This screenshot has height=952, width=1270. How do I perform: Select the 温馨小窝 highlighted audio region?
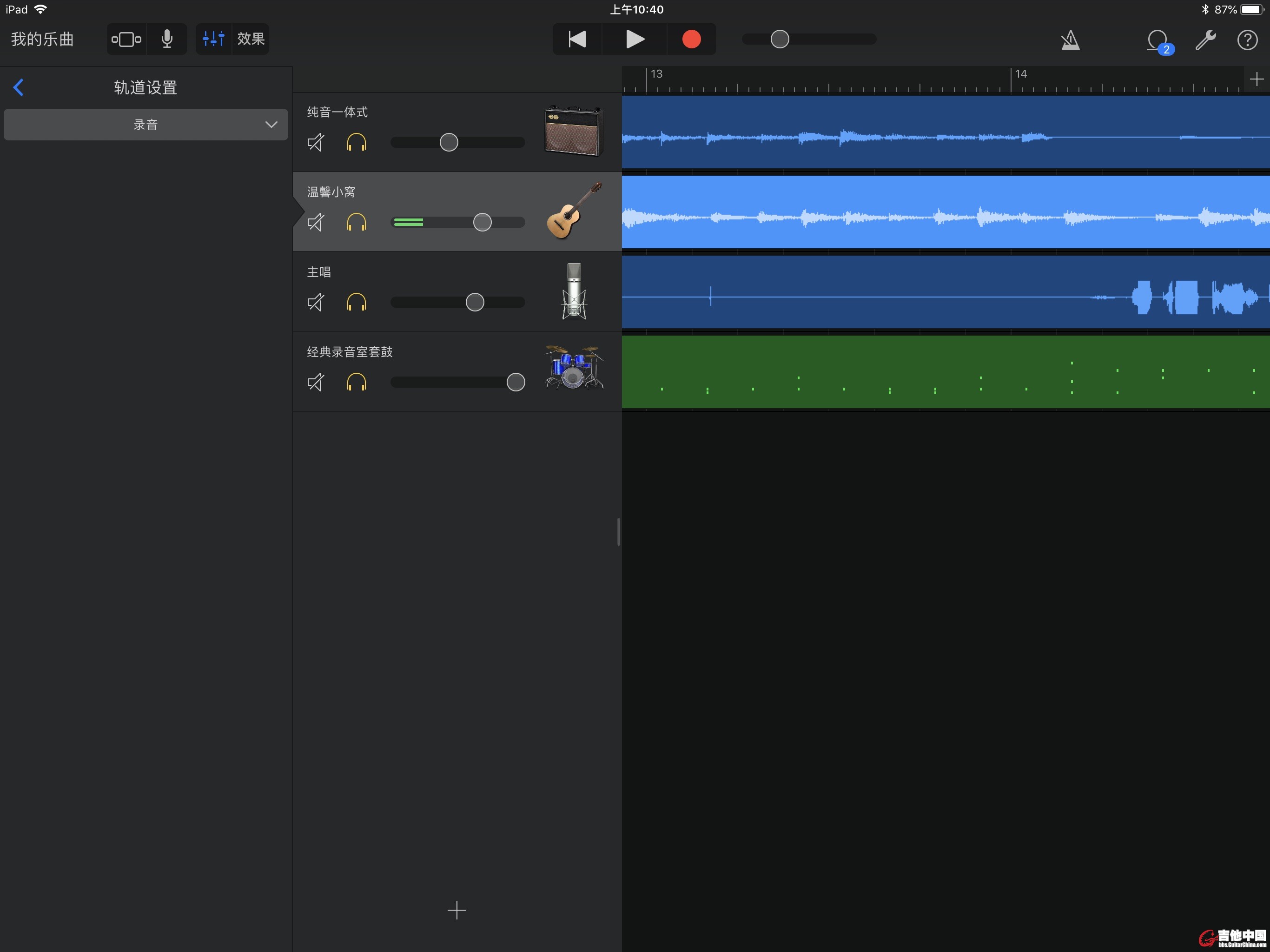946,212
